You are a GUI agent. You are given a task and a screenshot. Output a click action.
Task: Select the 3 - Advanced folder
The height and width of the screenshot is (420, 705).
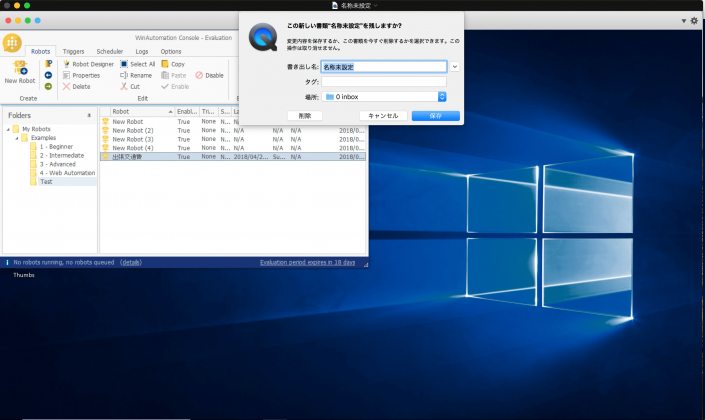58,164
